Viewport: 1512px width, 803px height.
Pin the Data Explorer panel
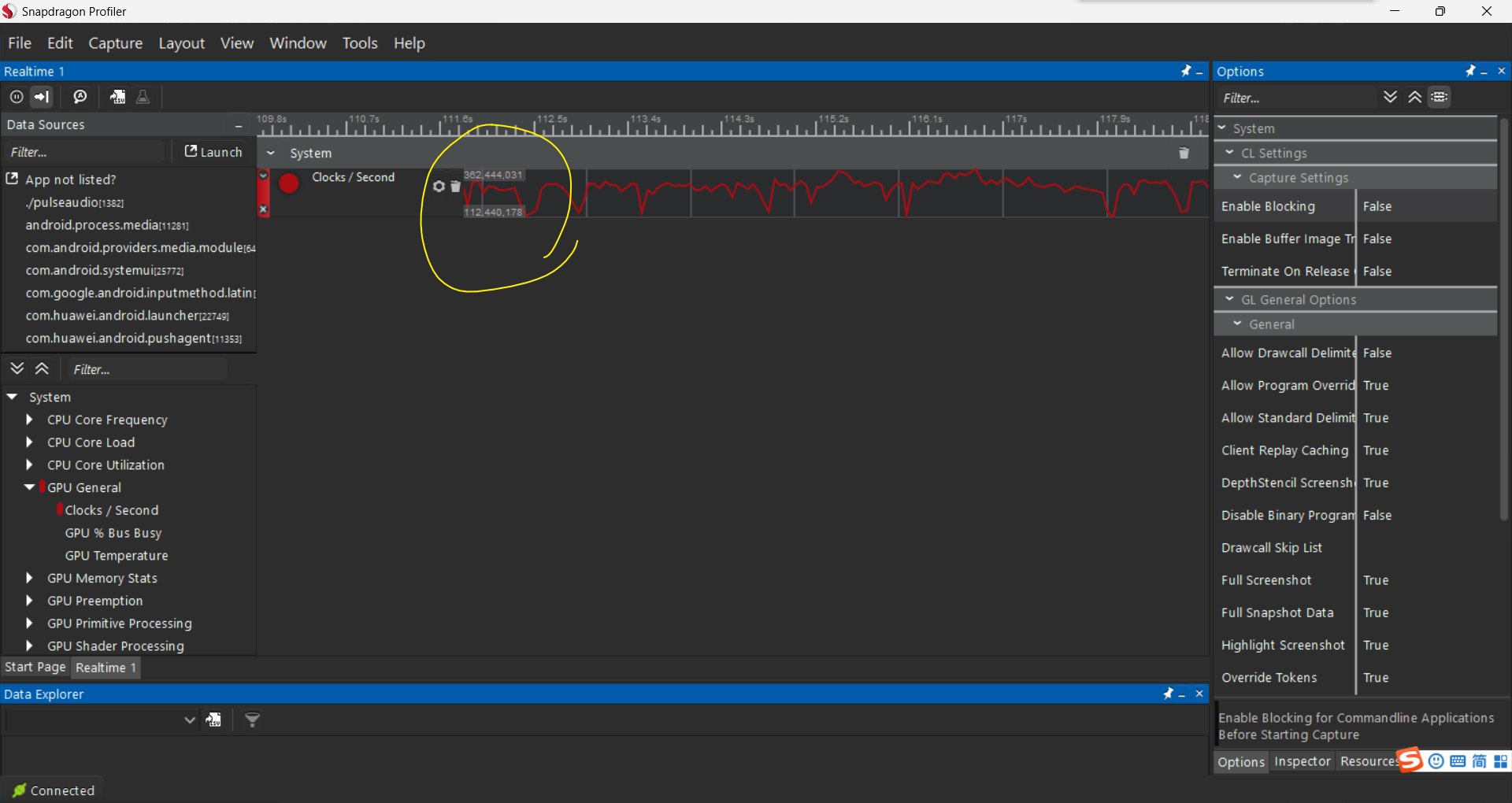1169,694
